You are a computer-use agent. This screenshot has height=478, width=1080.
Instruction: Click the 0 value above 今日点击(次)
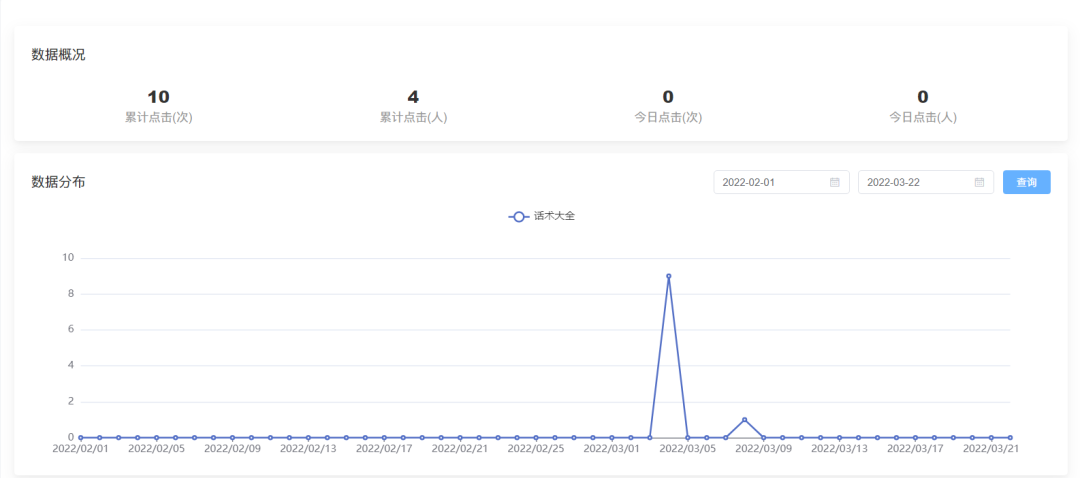(668, 97)
